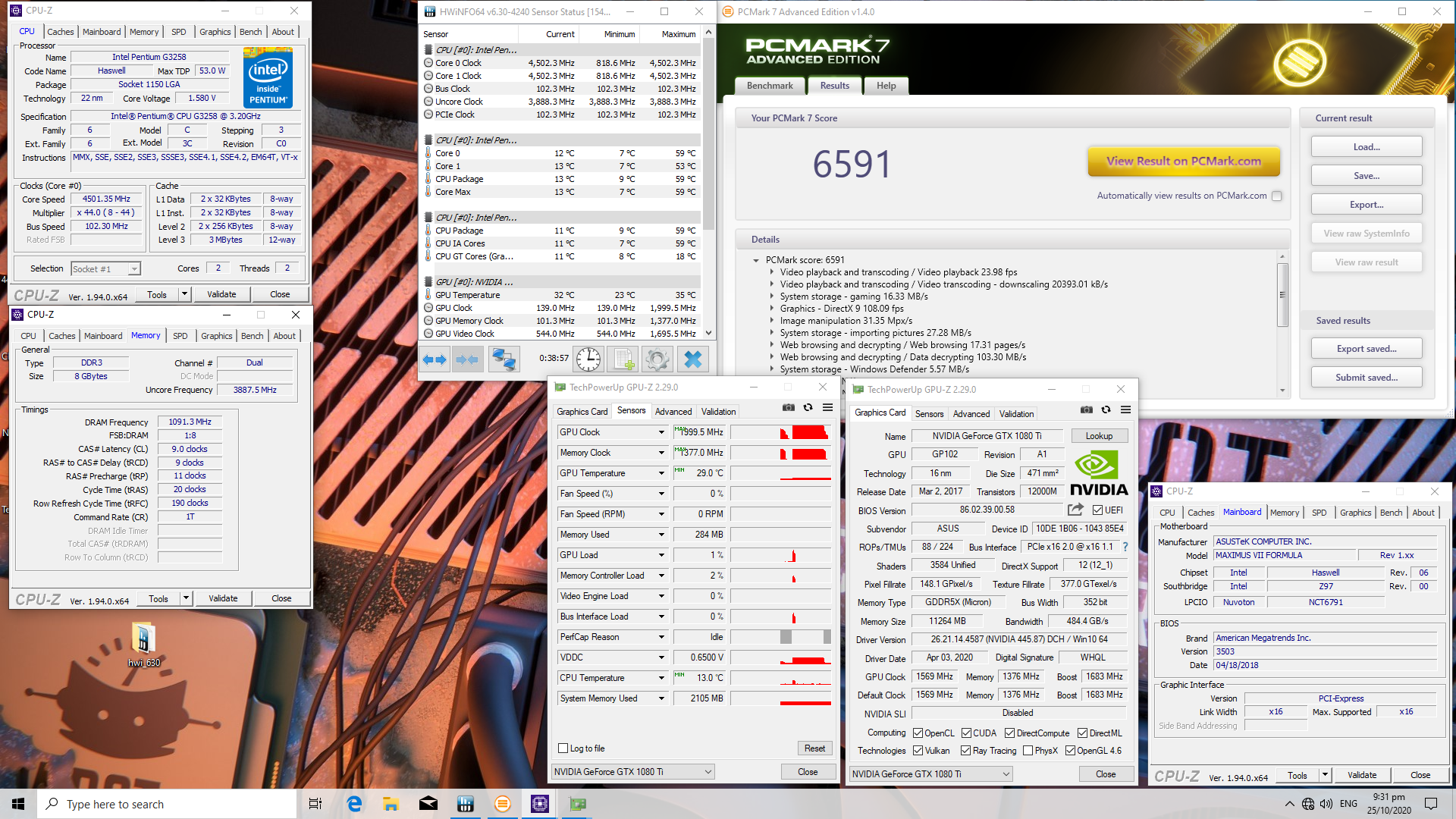
Task: Collapse PCMark score 6591 tree node
Action: [756, 260]
